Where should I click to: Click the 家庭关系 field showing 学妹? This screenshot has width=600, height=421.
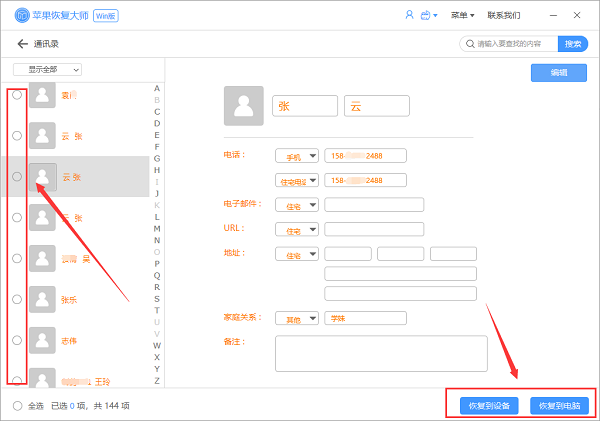click(x=365, y=318)
